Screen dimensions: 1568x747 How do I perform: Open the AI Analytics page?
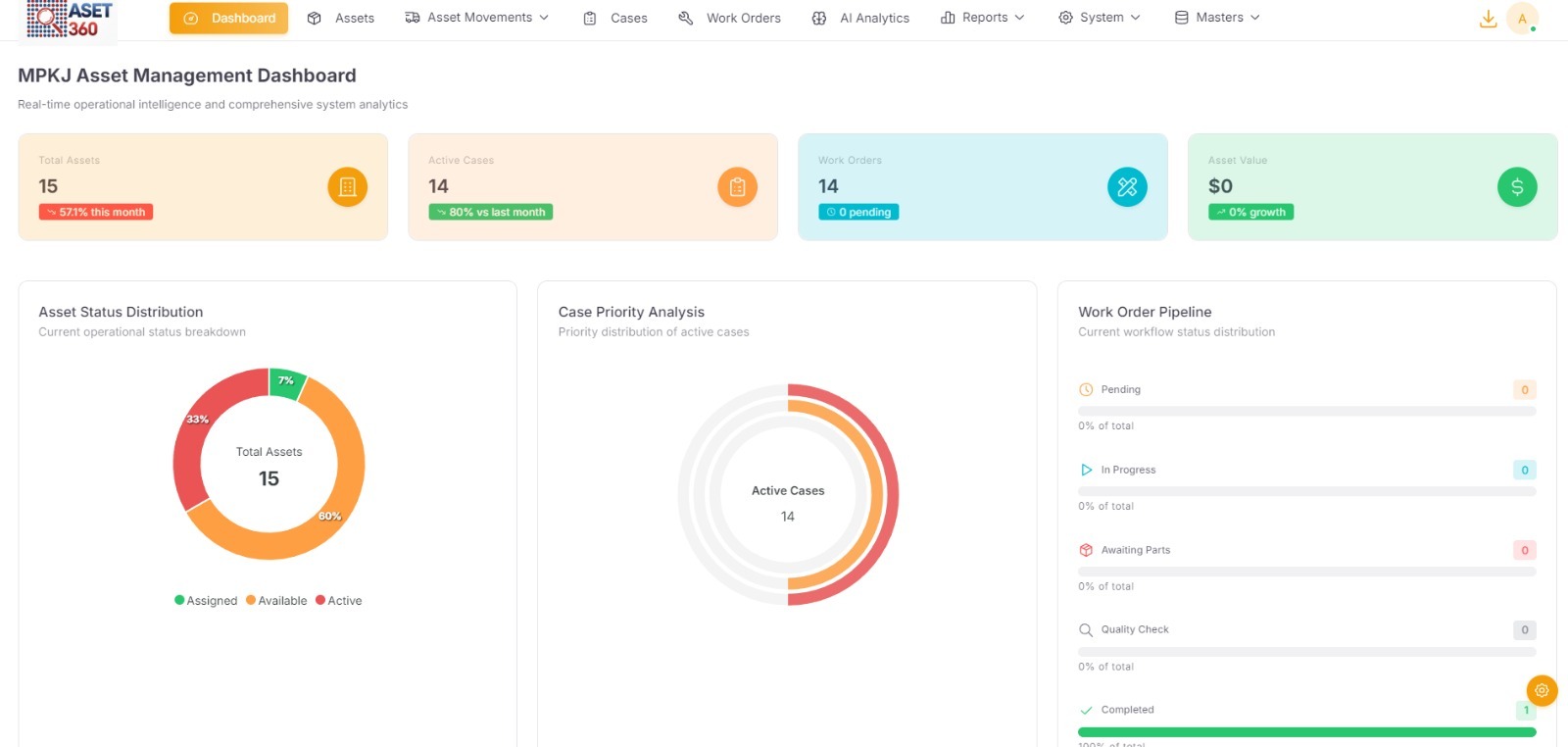point(860,18)
